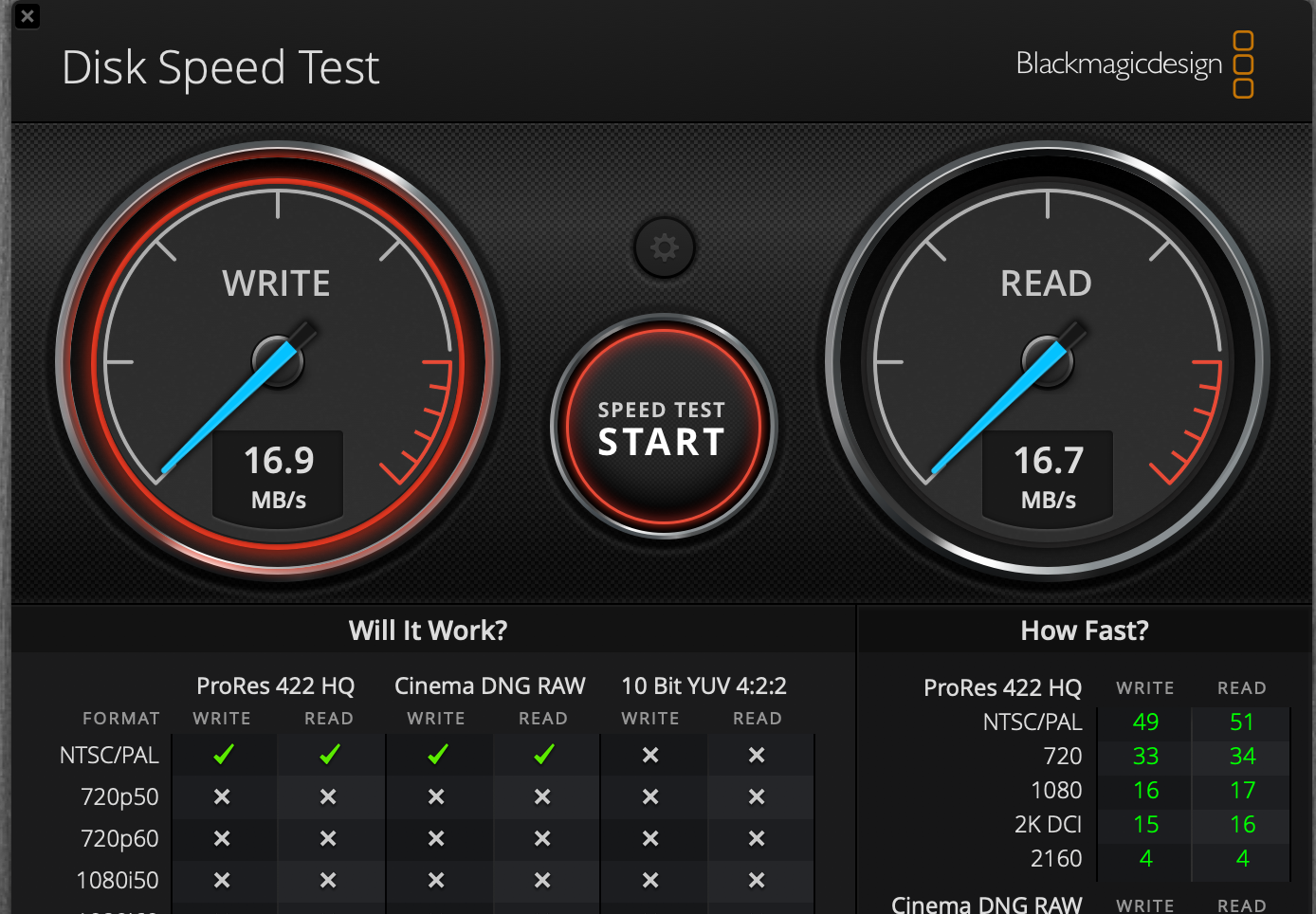This screenshot has width=1316, height=914.
Task: Click the 720p50 10 Bit YUV write cross
Action: pyautogui.click(x=650, y=797)
